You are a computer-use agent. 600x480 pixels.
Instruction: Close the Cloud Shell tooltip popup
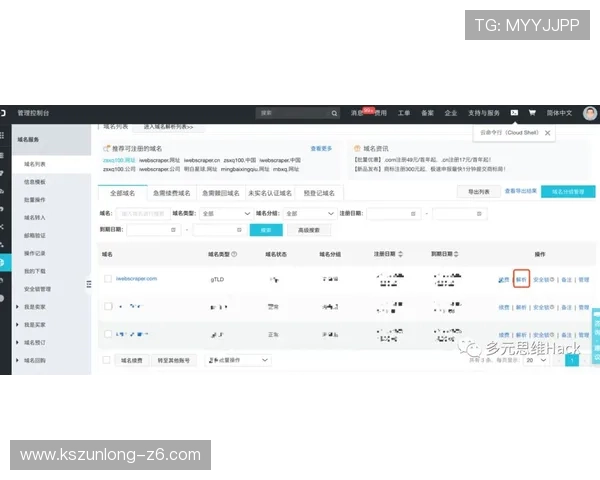pos(548,133)
